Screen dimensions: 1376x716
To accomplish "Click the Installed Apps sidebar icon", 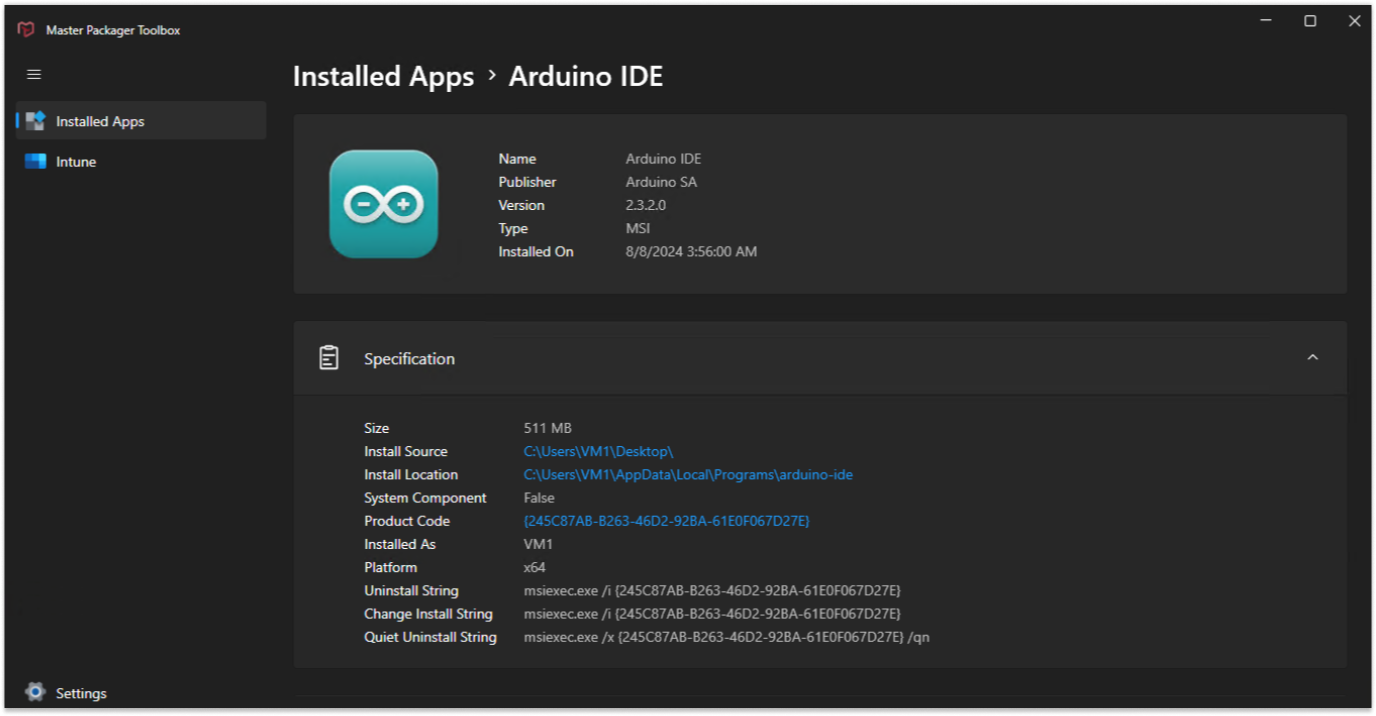I will [36, 121].
